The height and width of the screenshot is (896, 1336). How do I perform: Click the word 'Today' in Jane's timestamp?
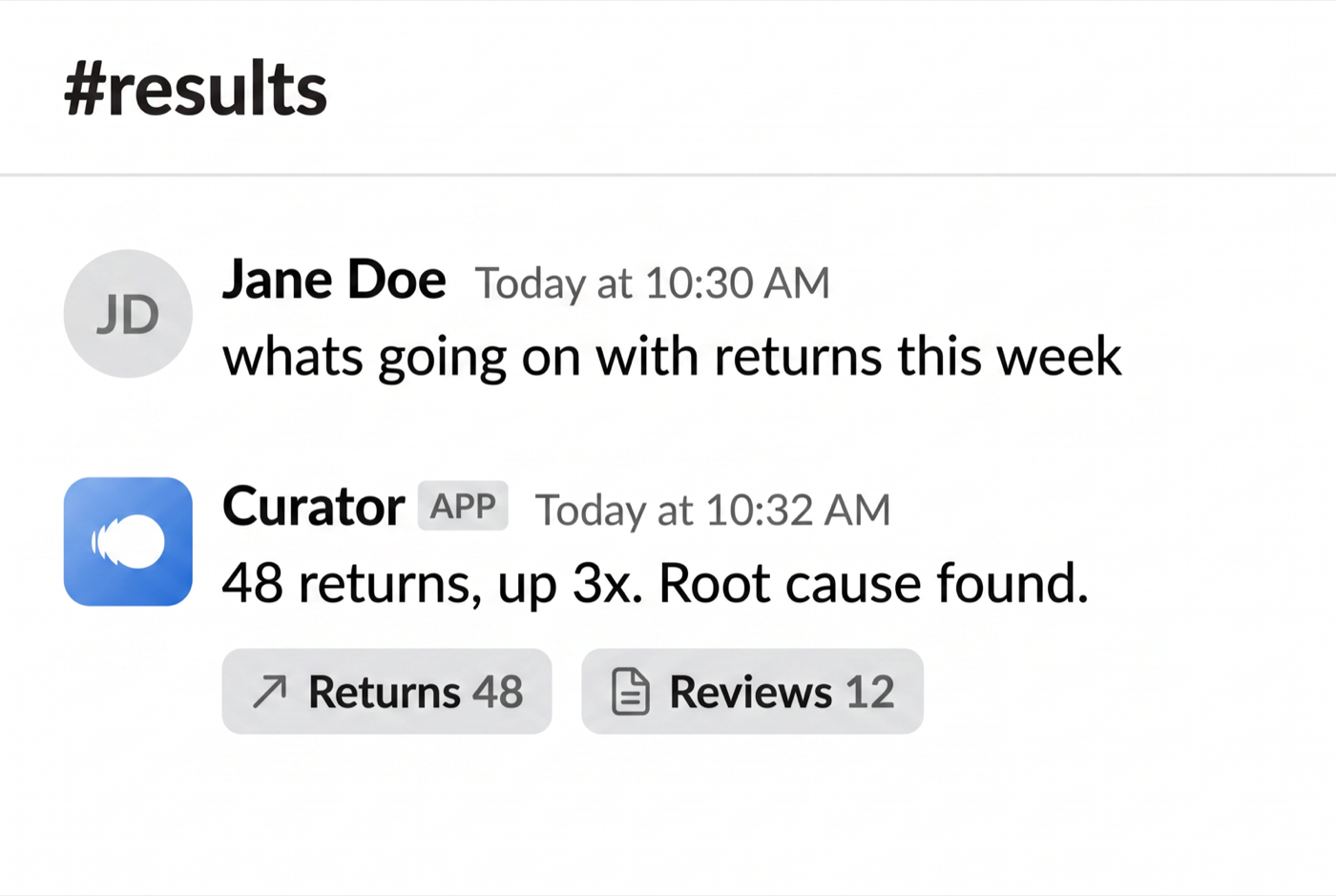531,284
